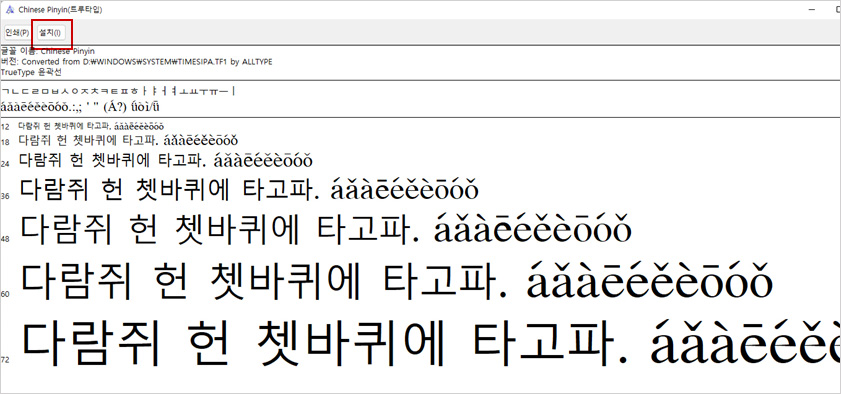Click the size 18 sample sentence

(x=128, y=140)
